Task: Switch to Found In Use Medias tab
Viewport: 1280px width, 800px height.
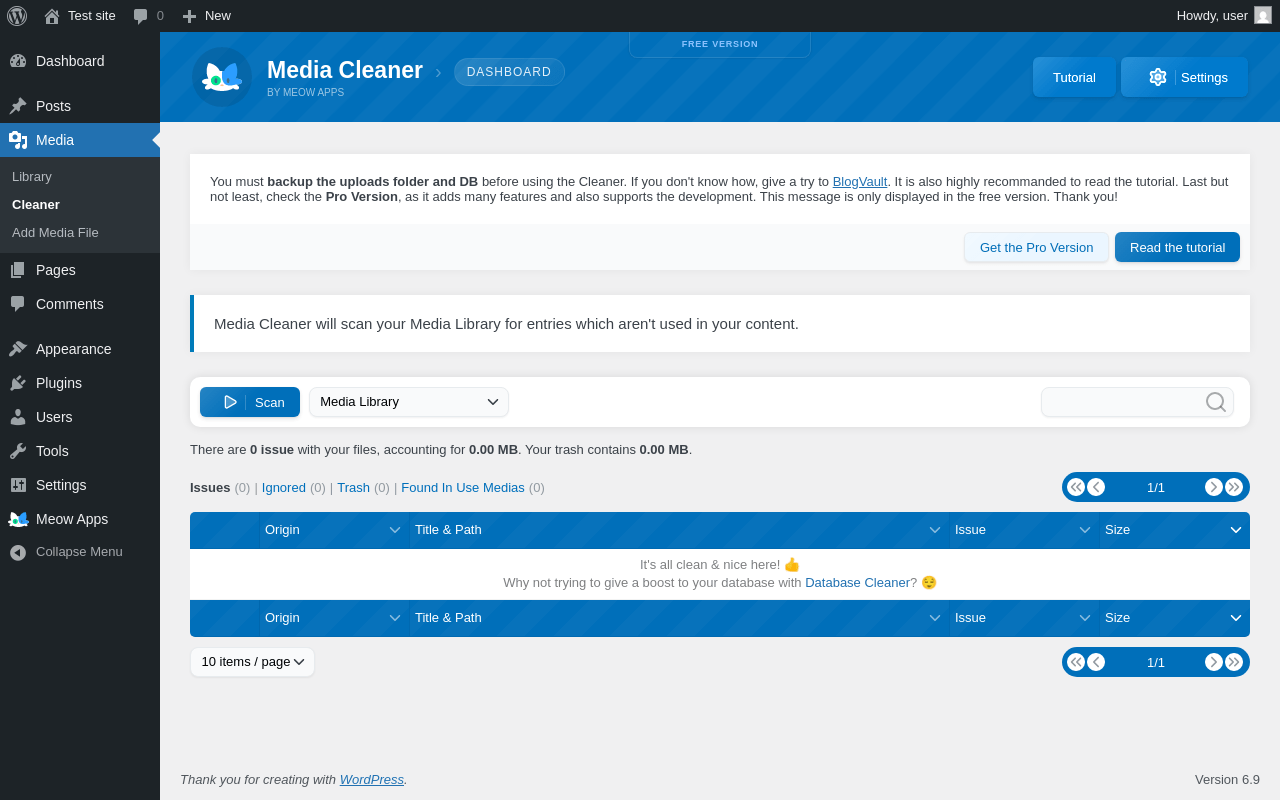Action: 463,488
